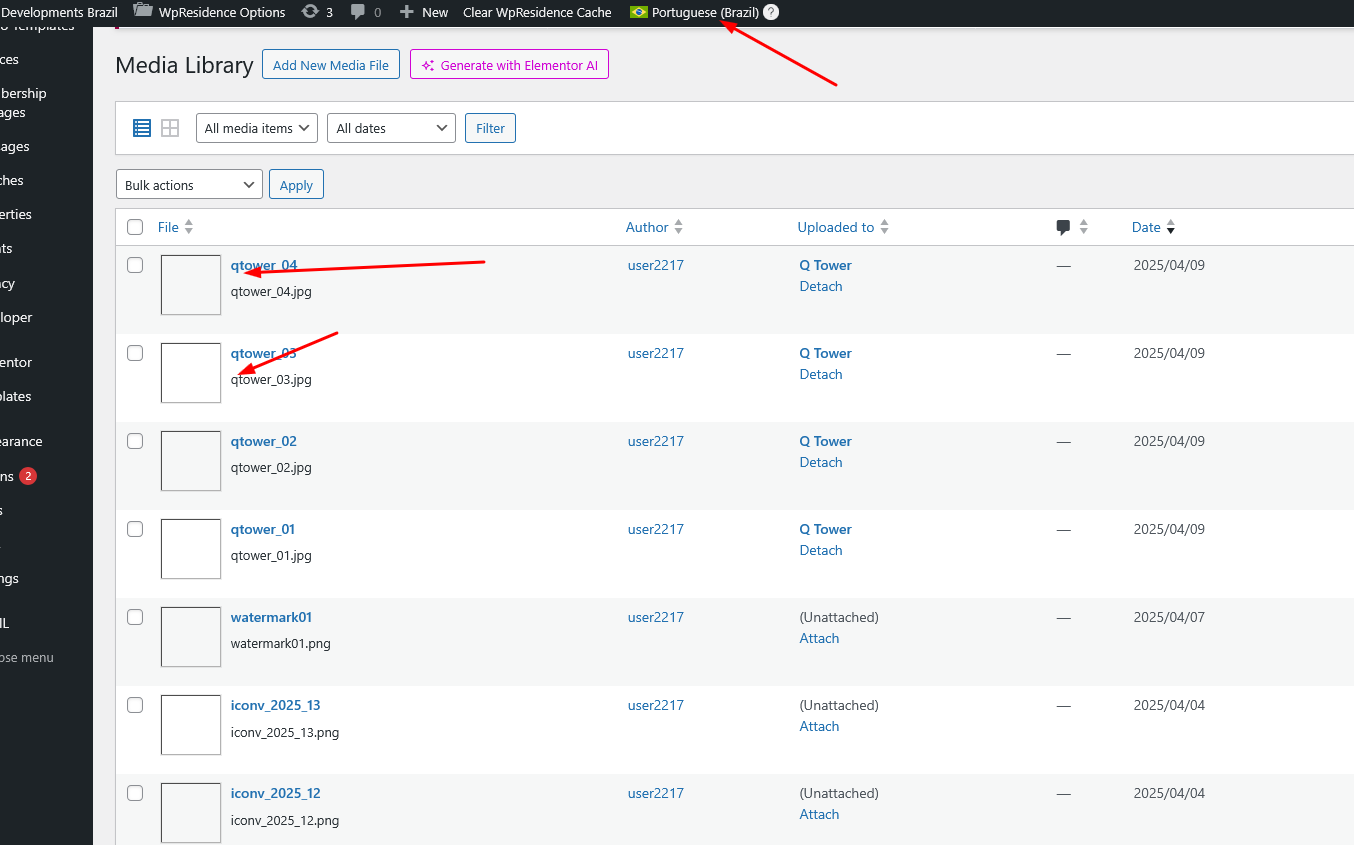Open the qtower_01 file title link
The image size is (1354, 845).
tap(263, 529)
